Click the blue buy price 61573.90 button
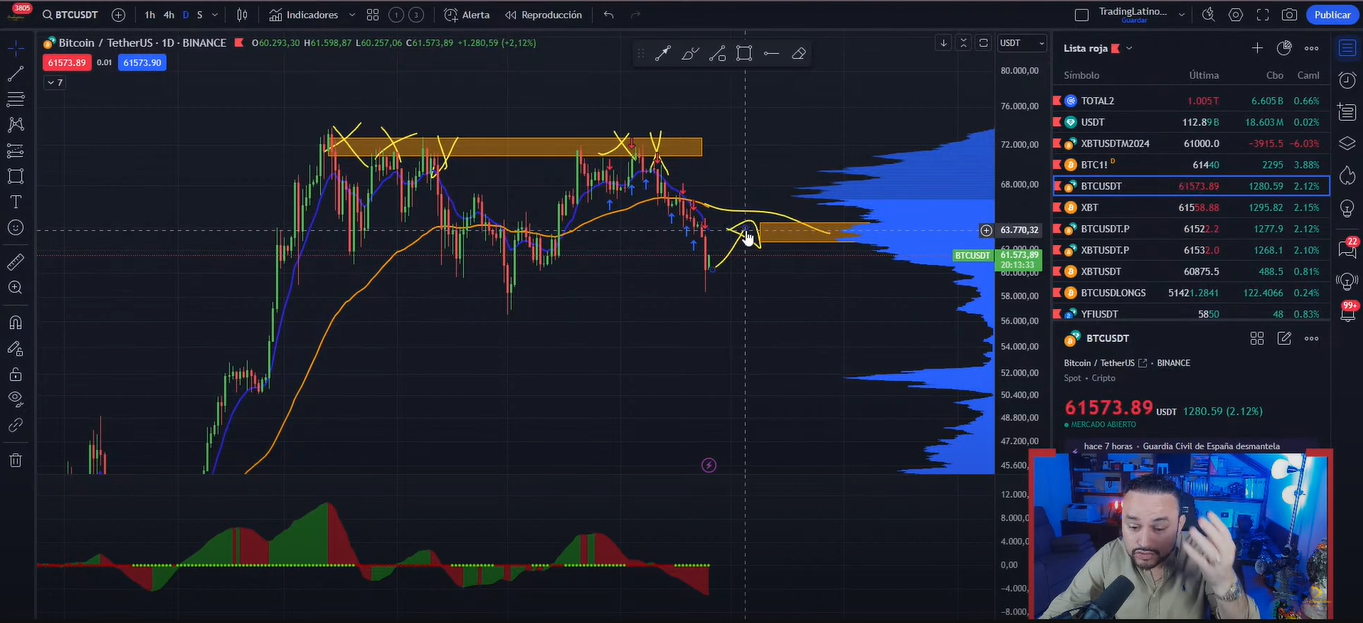 [x=142, y=63]
